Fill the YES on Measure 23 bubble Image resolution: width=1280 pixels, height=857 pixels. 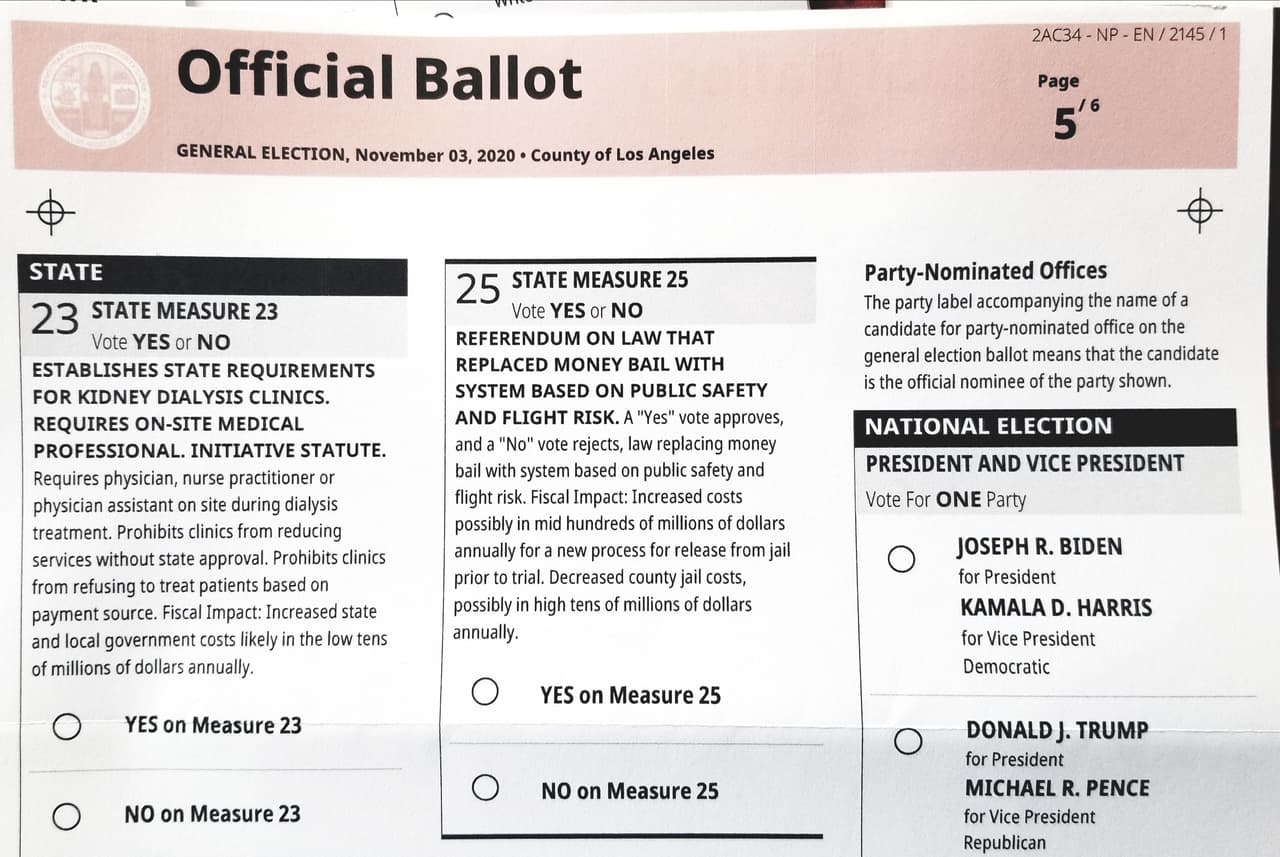click(67, 727)
